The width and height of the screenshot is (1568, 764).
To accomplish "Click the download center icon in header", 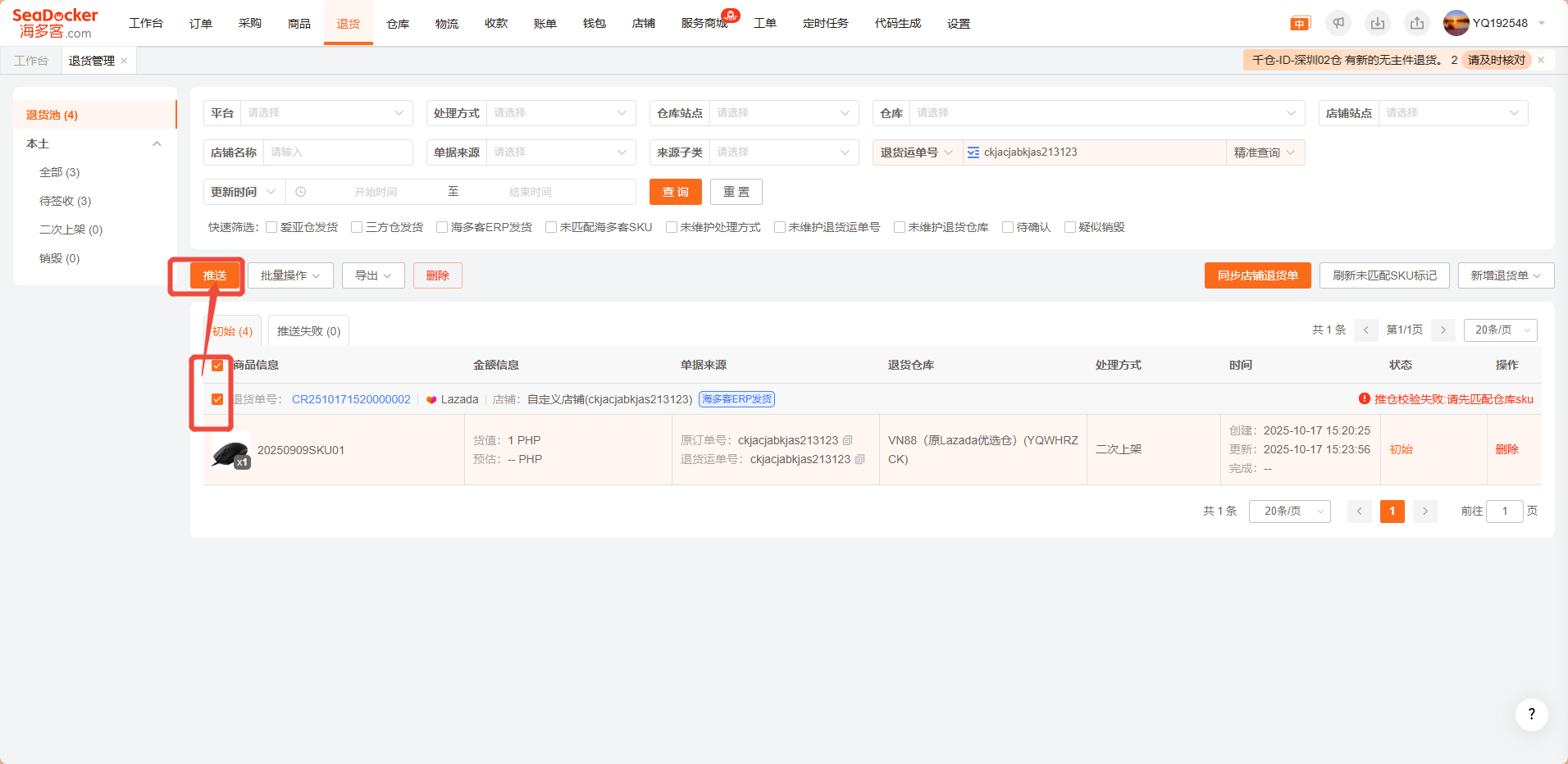I will coord(1378,24).
